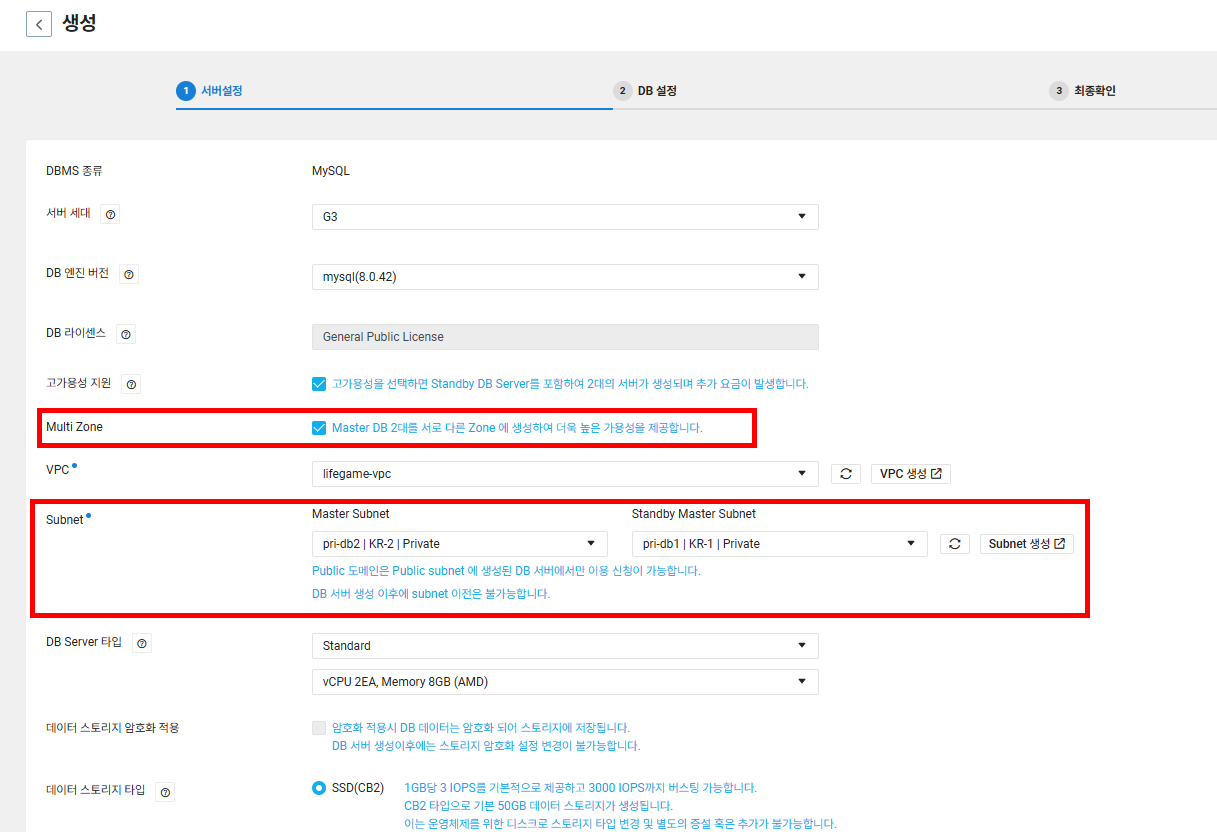
Task: Switch to the DB 설정 step tab
Action: point(645,91)
